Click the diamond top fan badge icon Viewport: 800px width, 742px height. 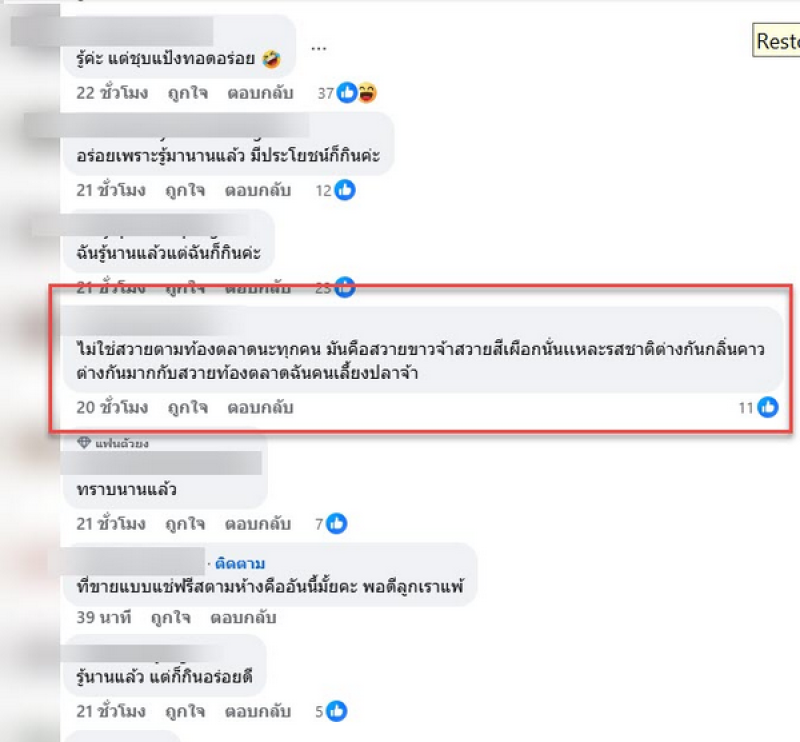84,443
